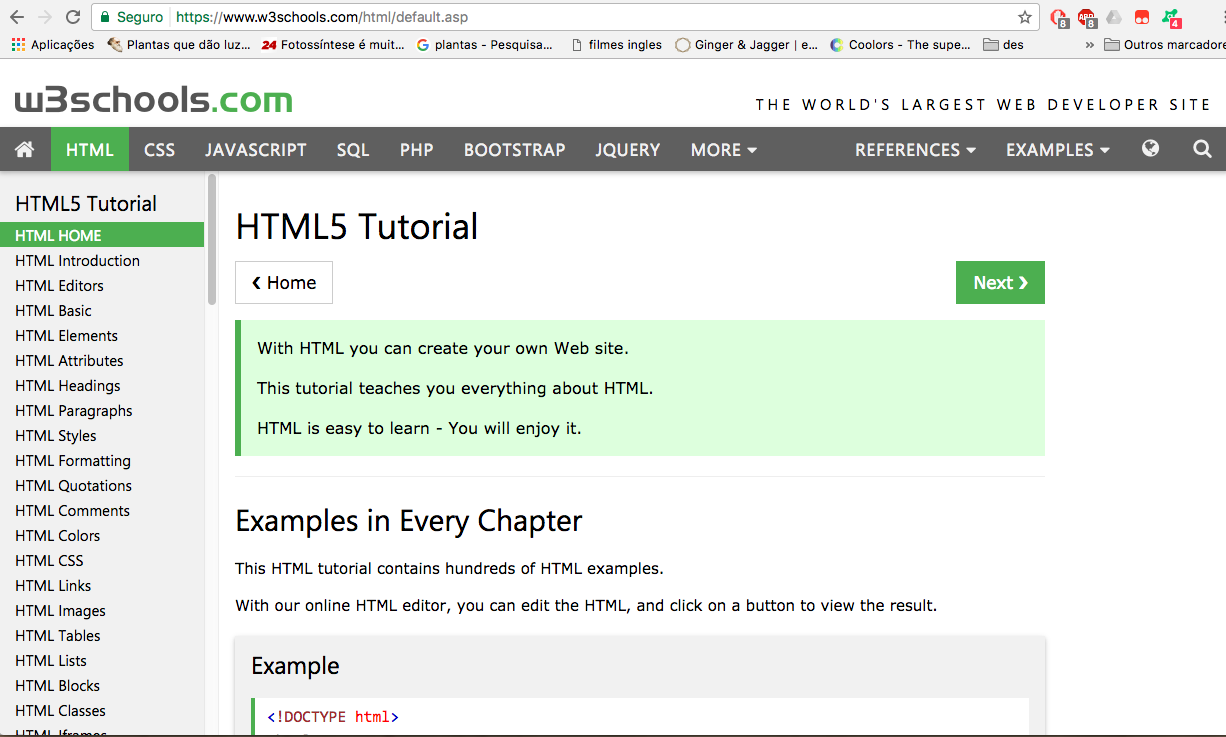1226x737 pixels.
Task: Open the MORE dropdown menu
Action: point(724,149)
